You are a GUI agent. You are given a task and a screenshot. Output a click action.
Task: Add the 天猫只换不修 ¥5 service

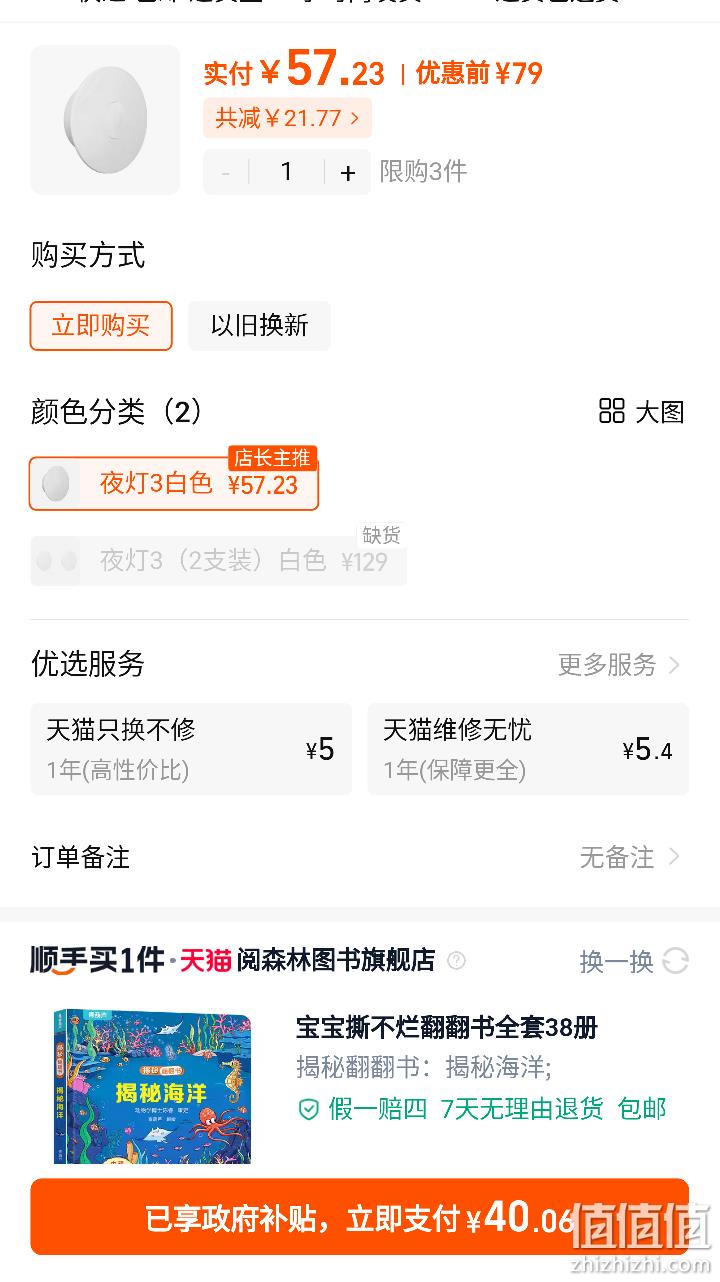click(x=191, y=749)
